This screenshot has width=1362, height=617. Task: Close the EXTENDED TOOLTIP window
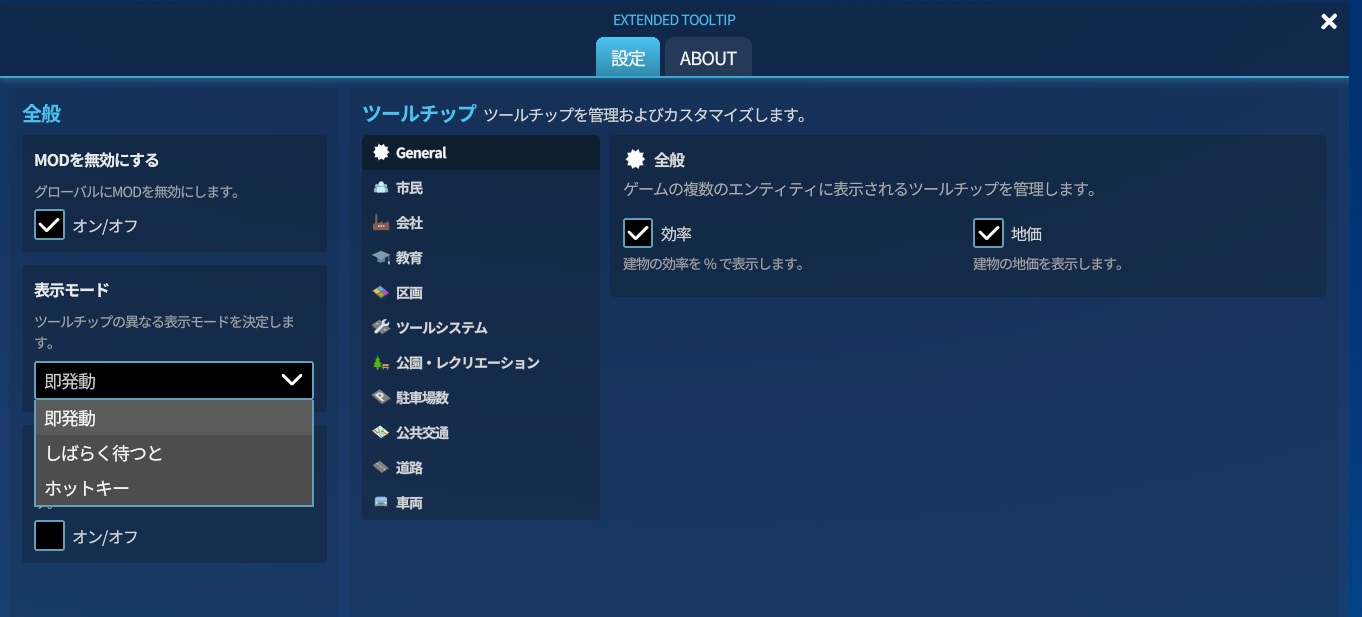click(1329, 21)
